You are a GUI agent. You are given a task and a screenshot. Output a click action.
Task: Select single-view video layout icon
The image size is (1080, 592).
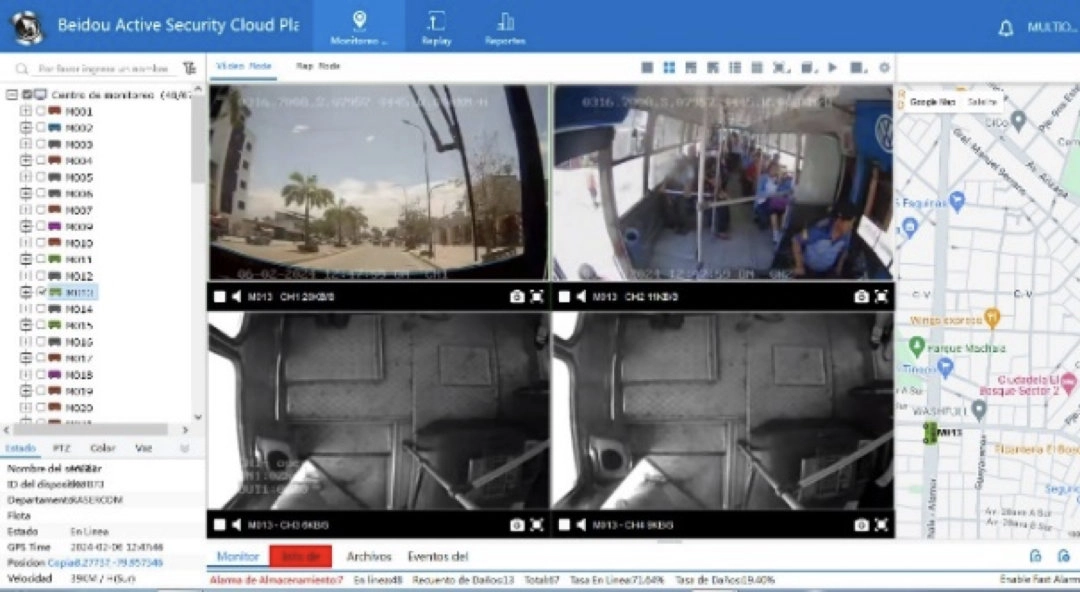(x=647, y=68)
